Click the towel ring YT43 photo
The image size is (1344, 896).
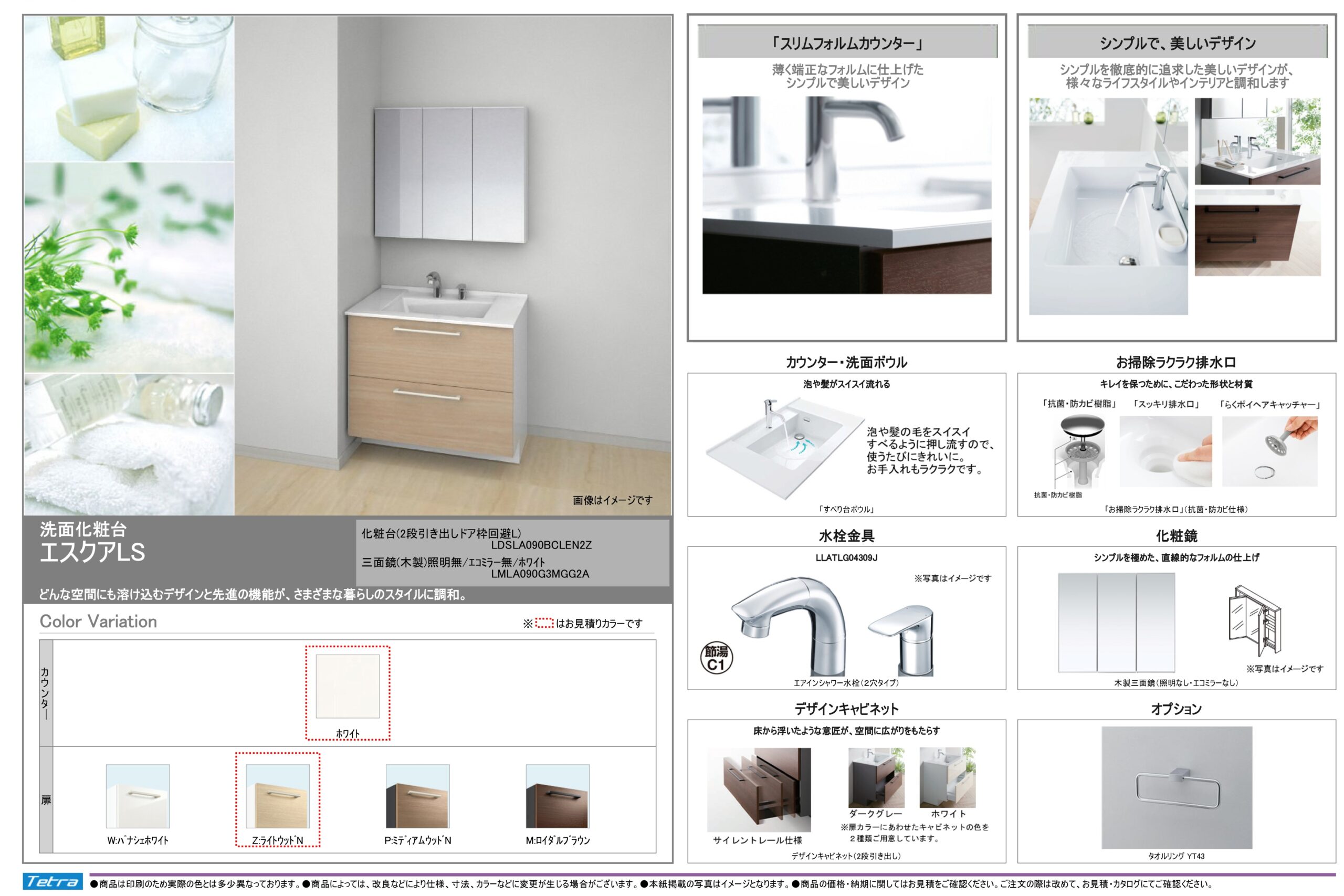pos(1177,787)
